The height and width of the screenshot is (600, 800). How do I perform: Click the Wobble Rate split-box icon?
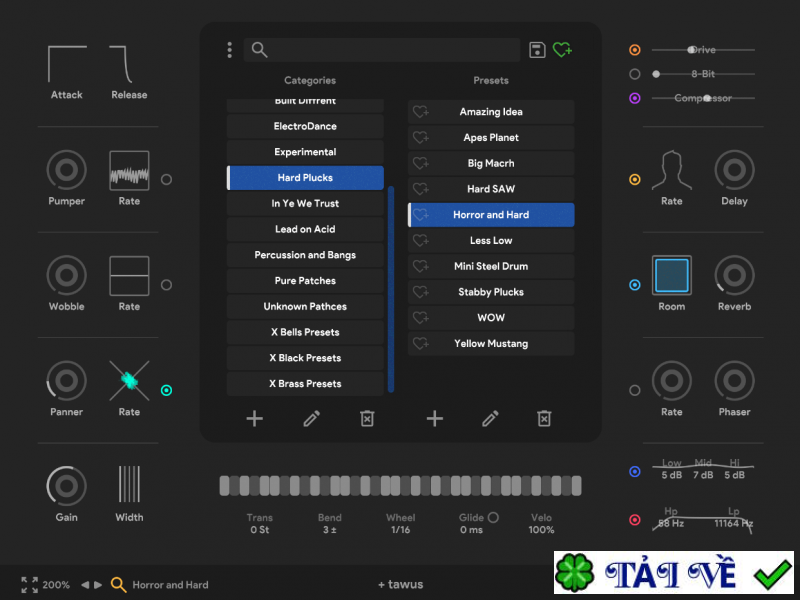tap(130, 276)
